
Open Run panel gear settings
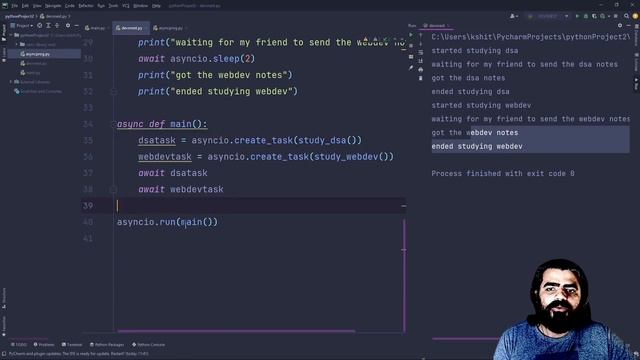point(620,26)
